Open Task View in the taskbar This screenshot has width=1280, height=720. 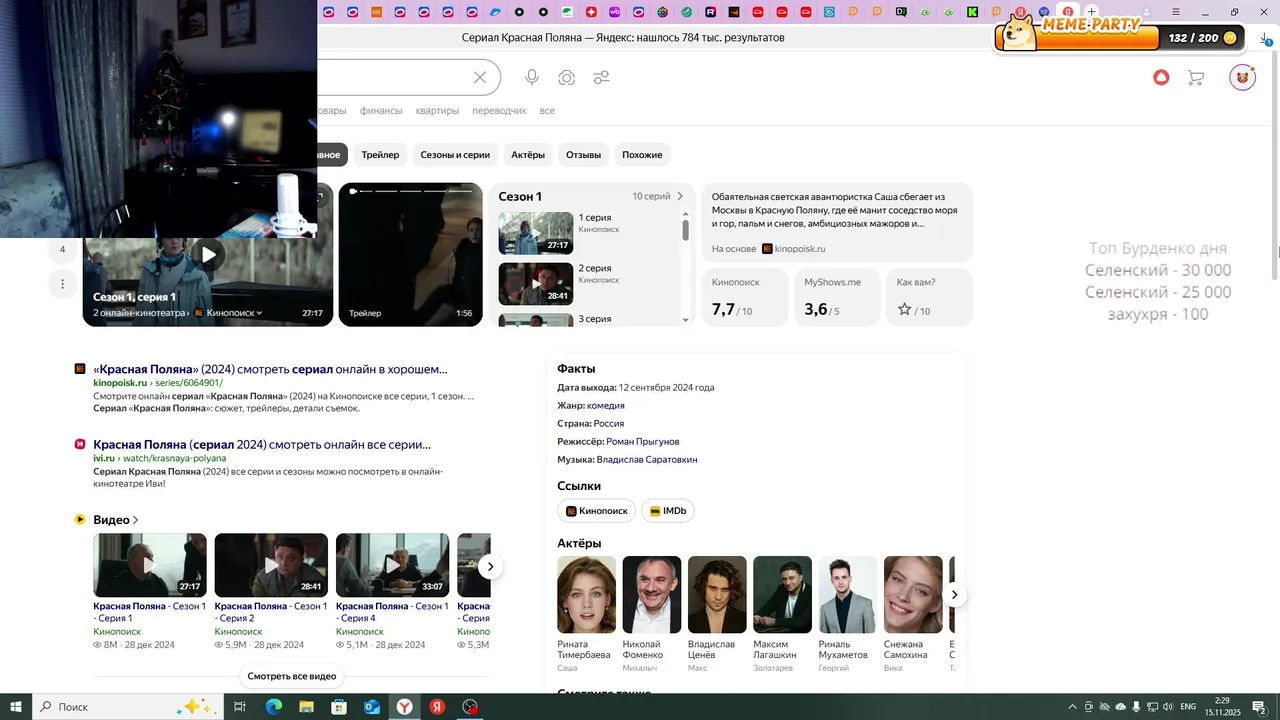tap(240, 707)
